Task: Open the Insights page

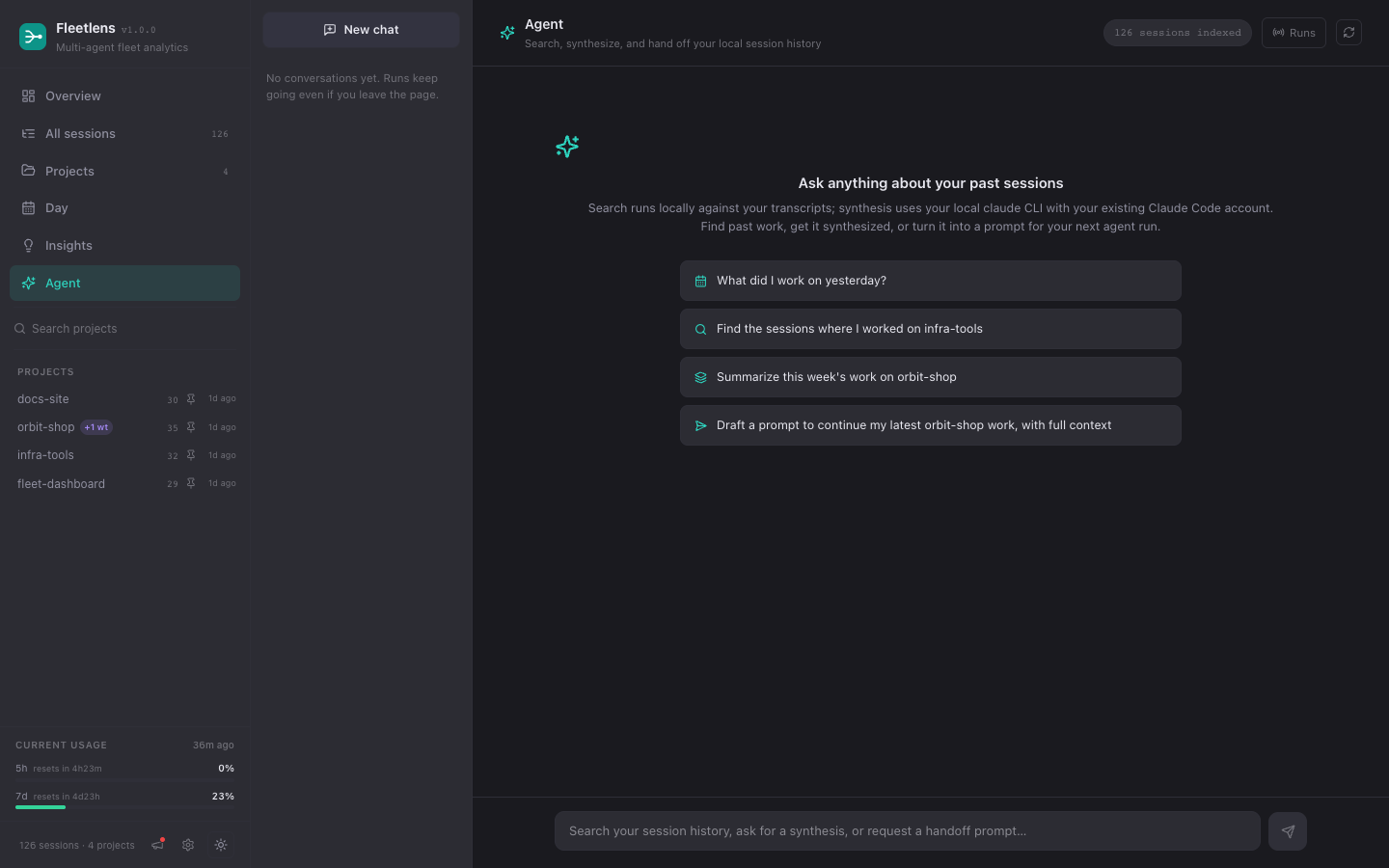Action: (x=124, y=245)
